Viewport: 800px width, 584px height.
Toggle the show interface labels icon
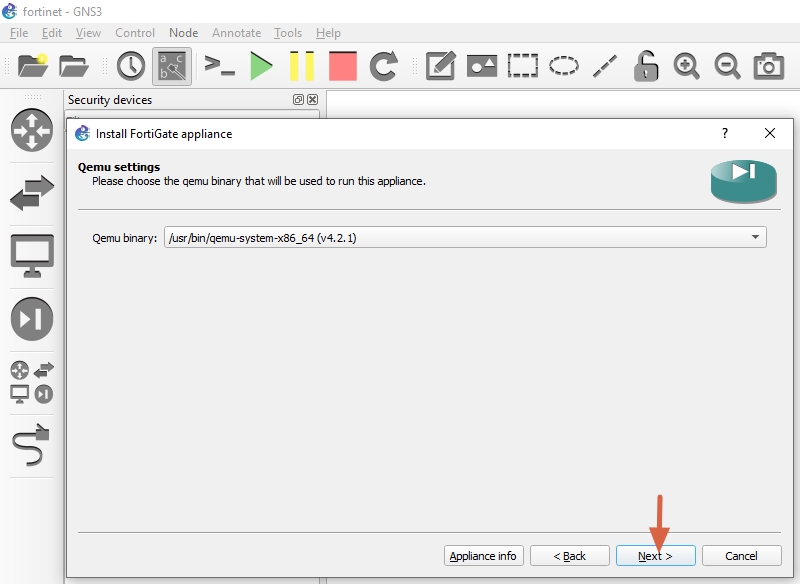pos(172,66)
